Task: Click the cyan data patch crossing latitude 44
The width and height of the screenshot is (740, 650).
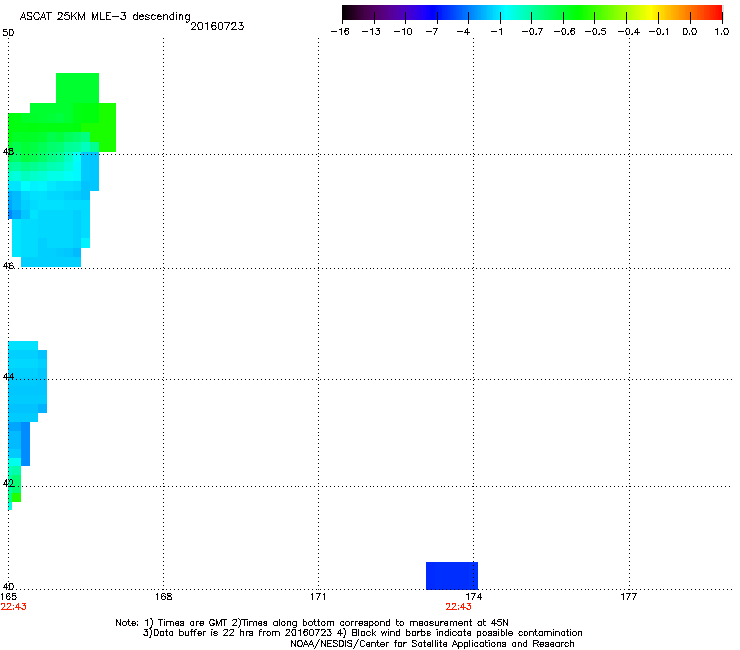Action: [27, 382]
